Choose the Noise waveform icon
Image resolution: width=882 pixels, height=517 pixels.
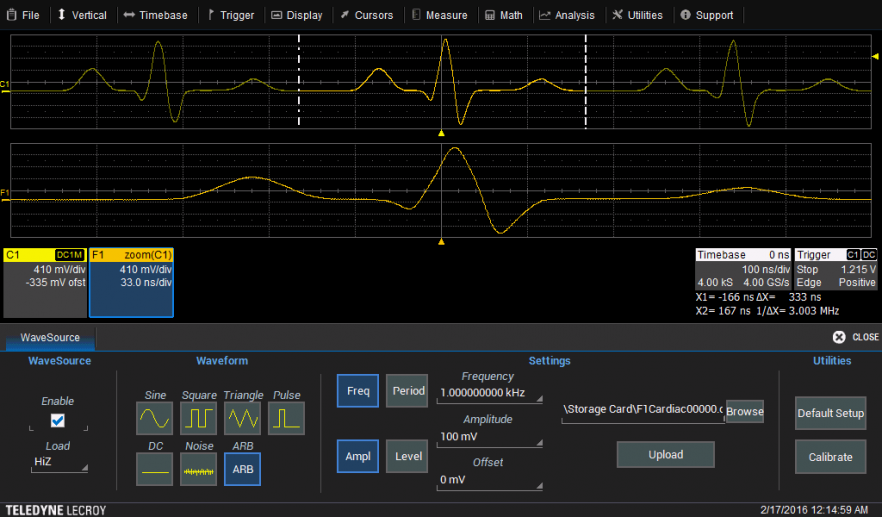point(198,468)
